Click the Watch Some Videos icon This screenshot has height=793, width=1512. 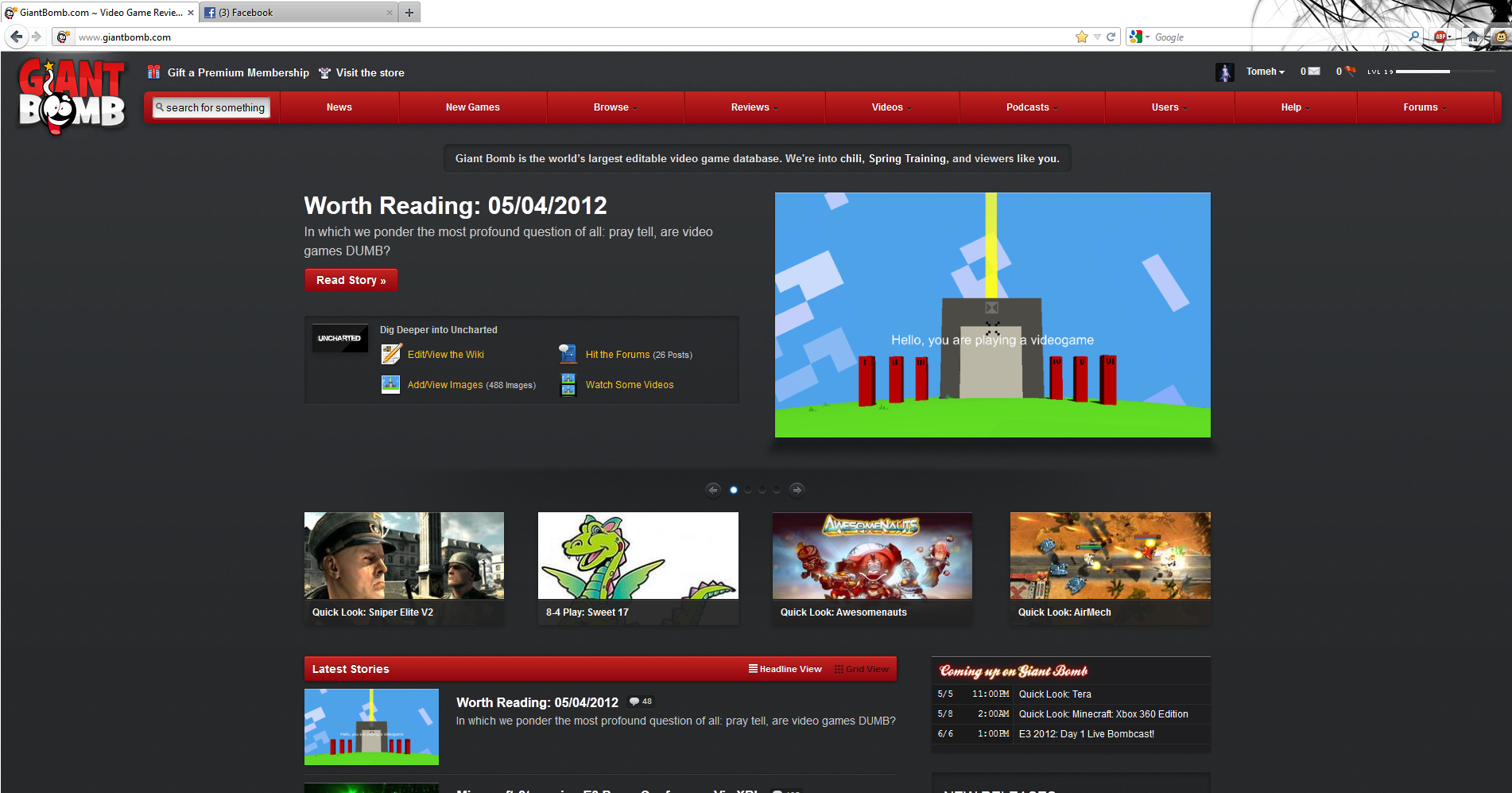[568, 384]
